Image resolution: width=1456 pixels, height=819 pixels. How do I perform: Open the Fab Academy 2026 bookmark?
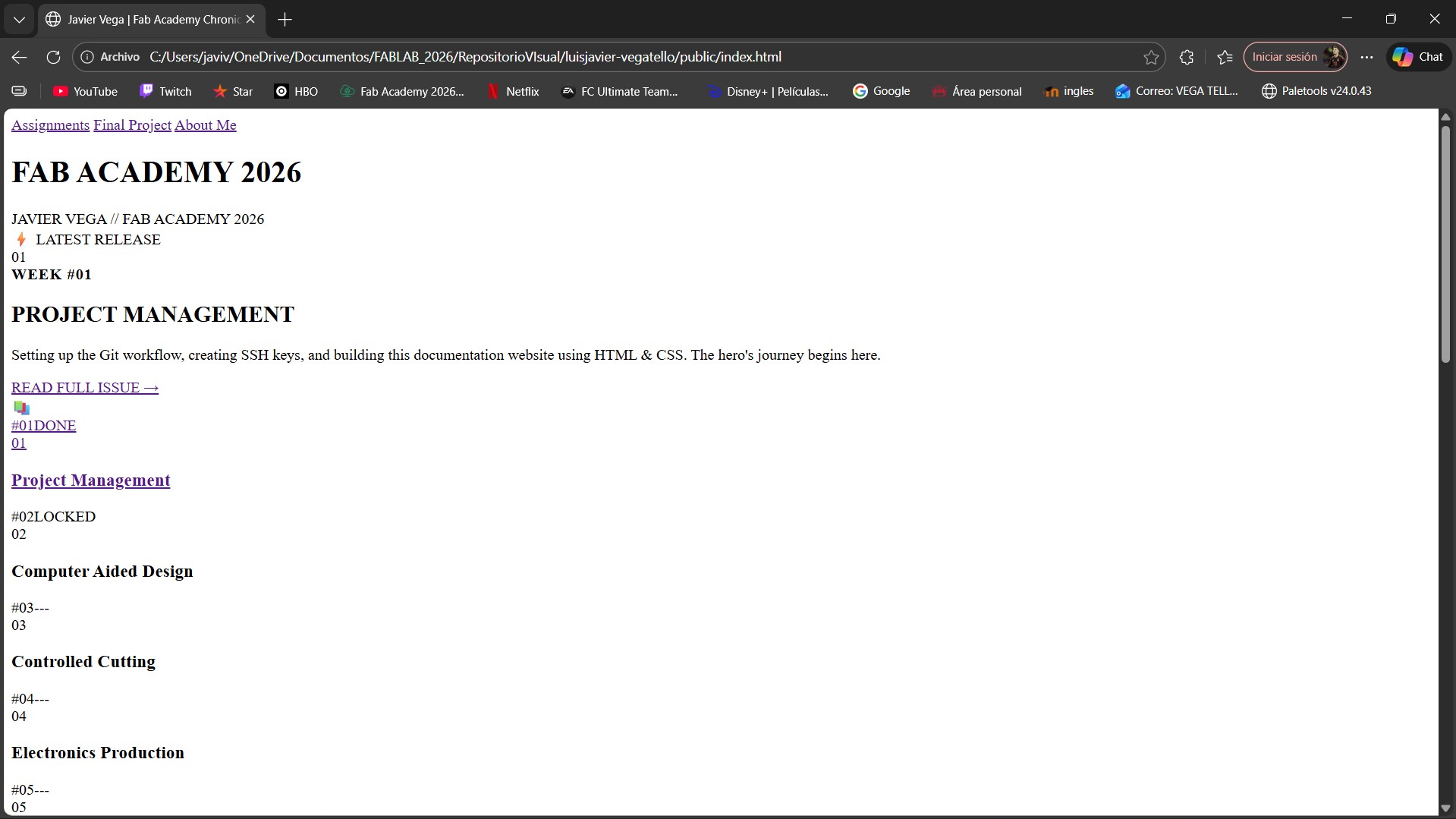(403, 91)
